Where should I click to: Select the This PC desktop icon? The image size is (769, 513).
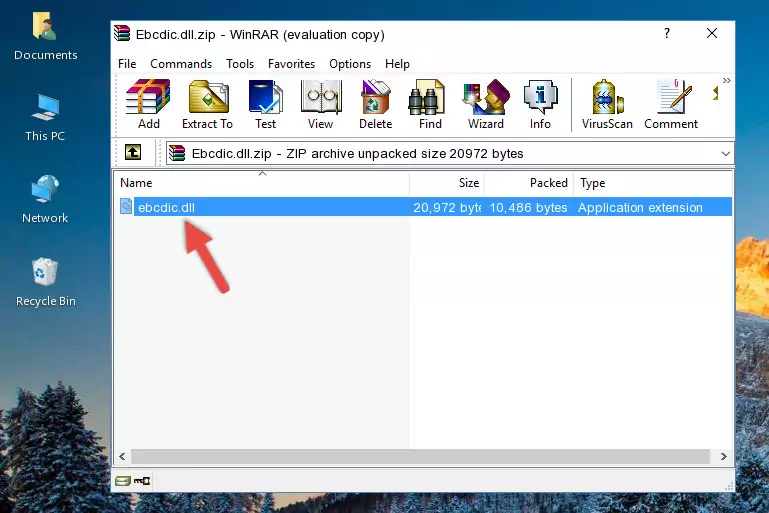tap(45, 118)
